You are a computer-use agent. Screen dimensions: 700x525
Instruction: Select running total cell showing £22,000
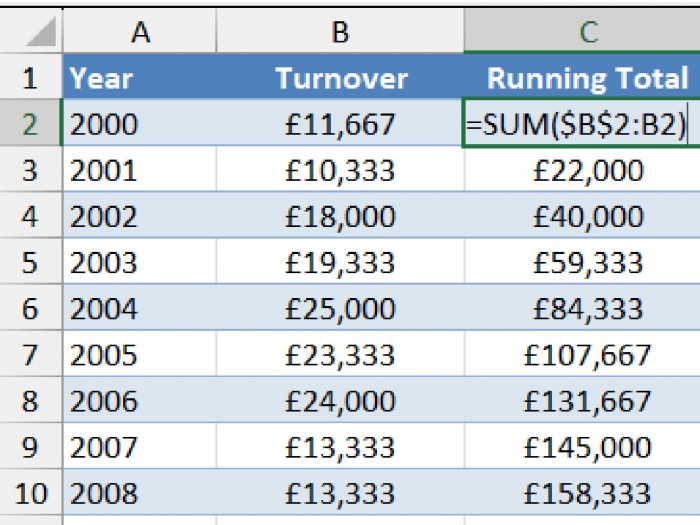tap(588, 170)
